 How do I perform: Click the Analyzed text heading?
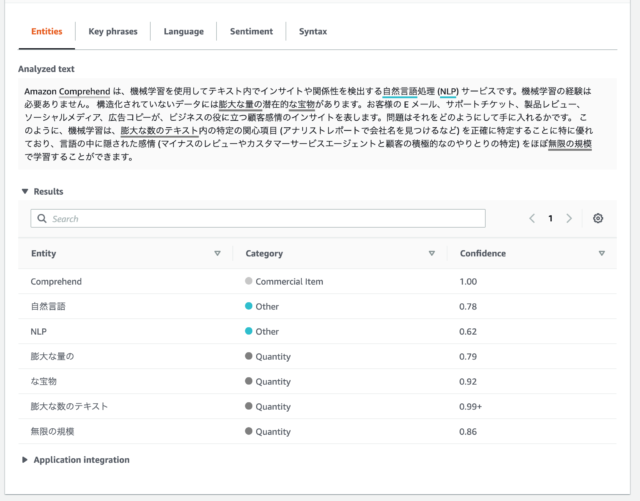(x=46, y=69)
